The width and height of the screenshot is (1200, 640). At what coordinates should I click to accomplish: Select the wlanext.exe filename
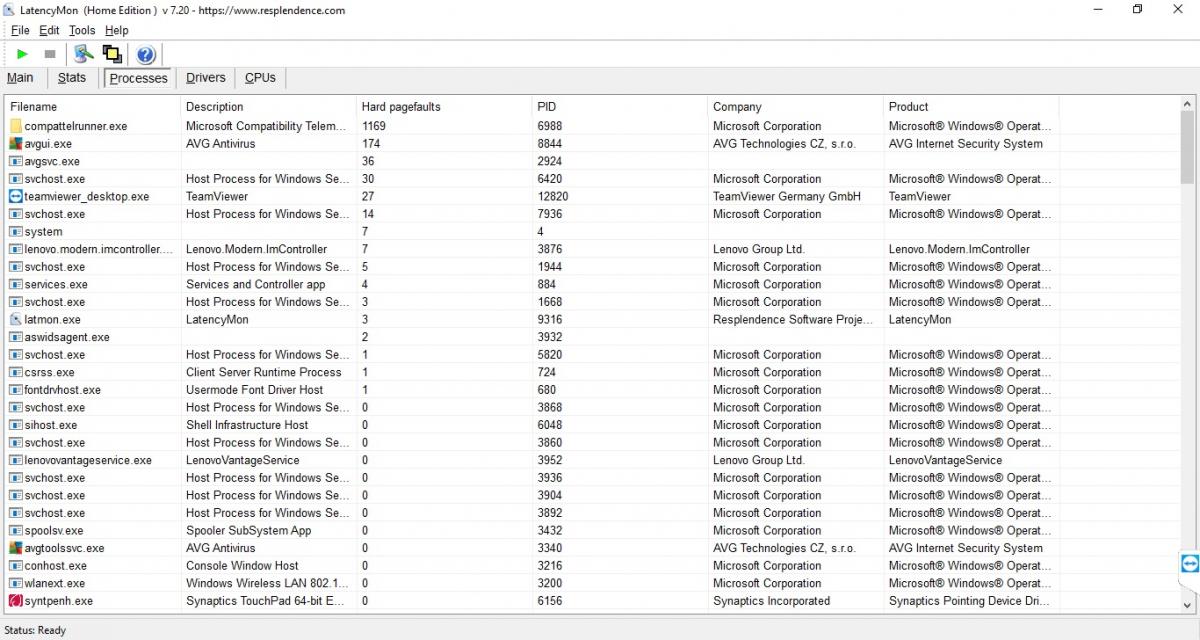(55, 583)
